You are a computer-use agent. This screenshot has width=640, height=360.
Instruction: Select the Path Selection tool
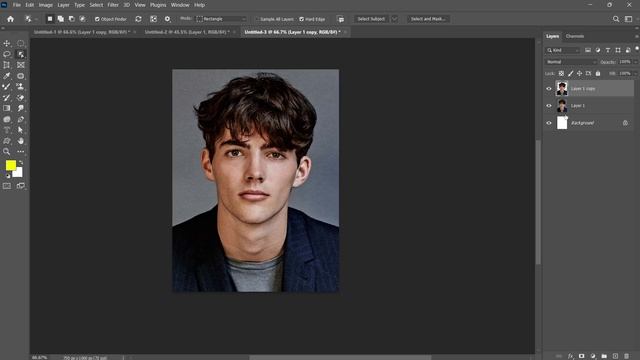(20, 130)
